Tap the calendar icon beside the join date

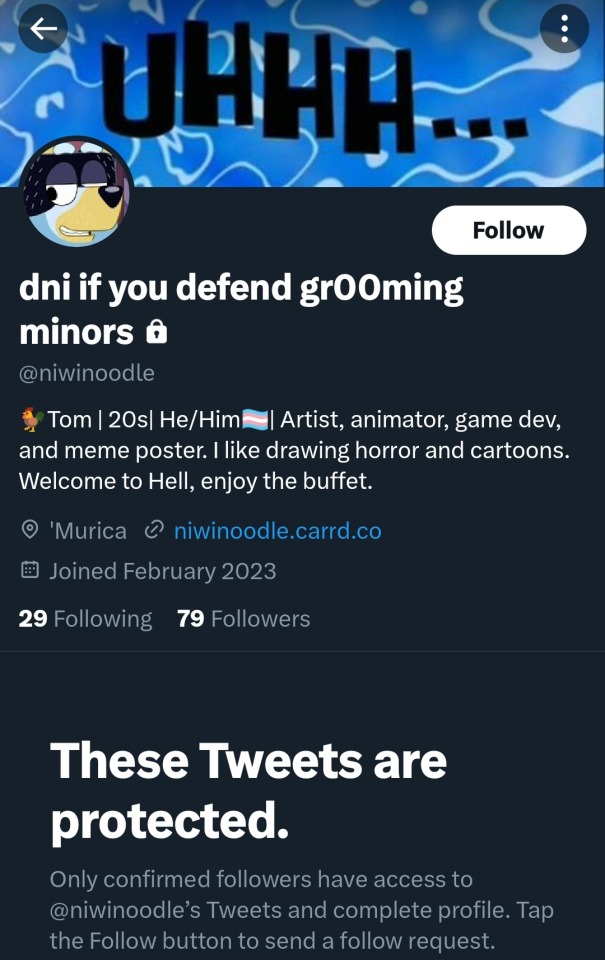[30, 571]
